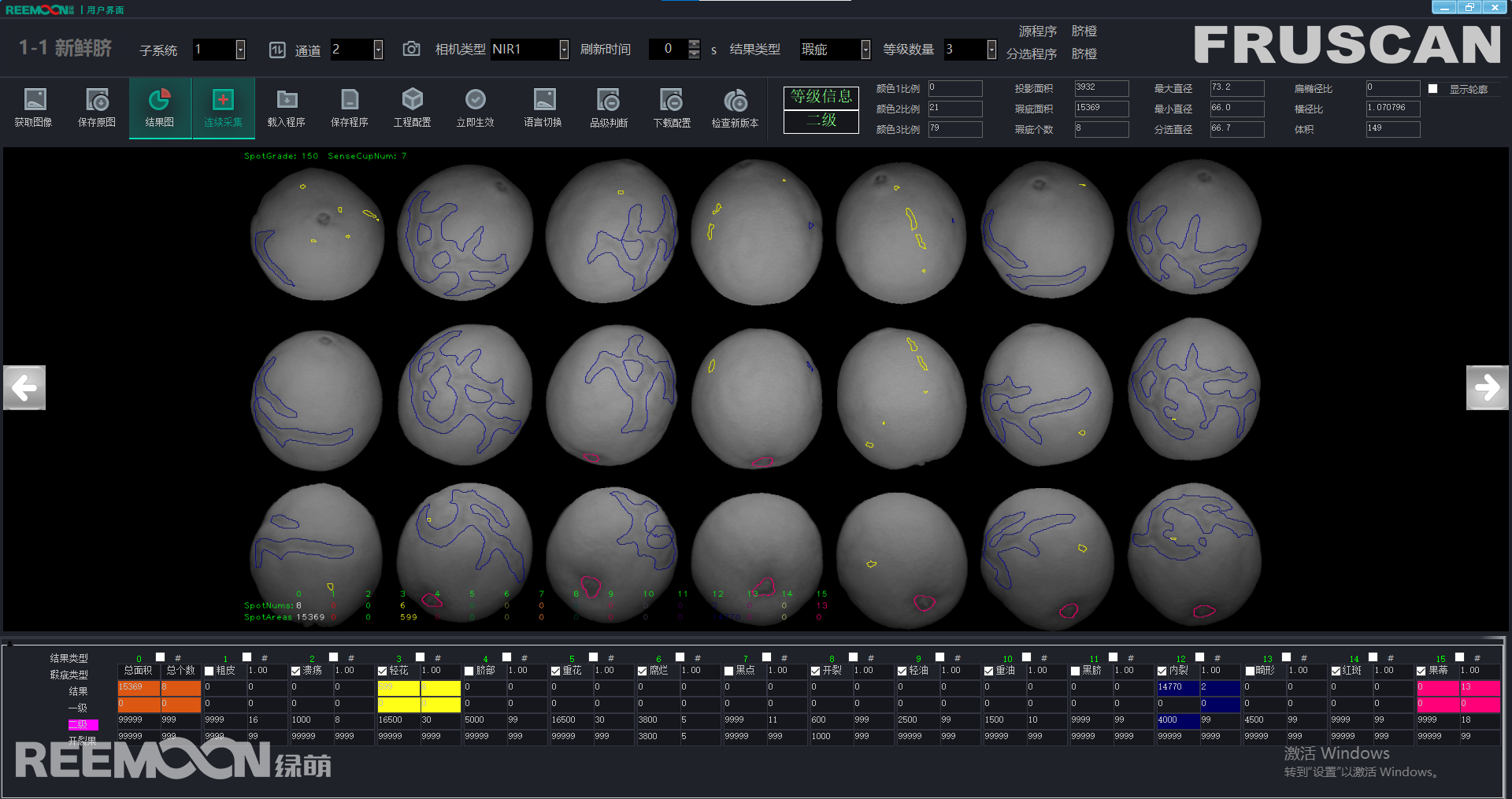Screen dimensions: 1512x799
Task: Expand the 相机类型 NIR1 dropdown
Action: coord(564,50)
